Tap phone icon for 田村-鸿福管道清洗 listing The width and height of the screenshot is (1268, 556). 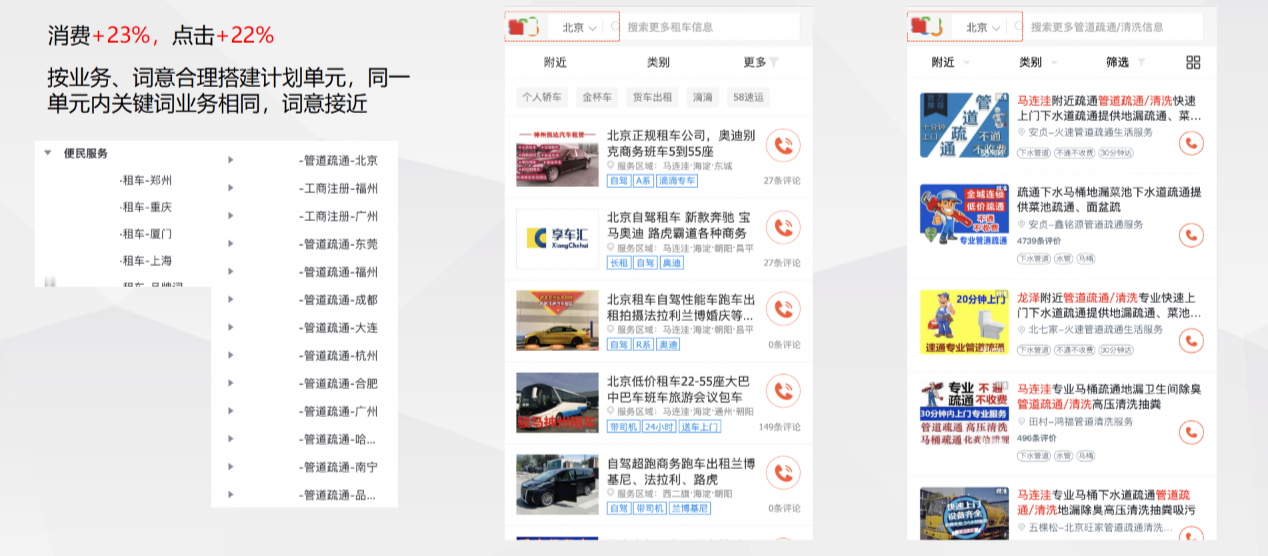1190,432
